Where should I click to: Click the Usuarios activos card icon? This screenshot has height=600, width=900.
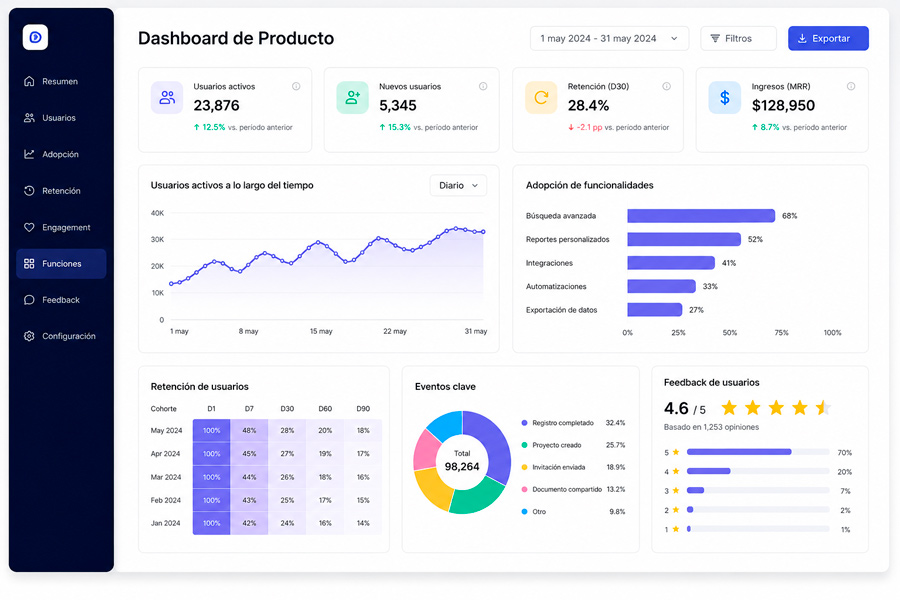pos(167,98)
